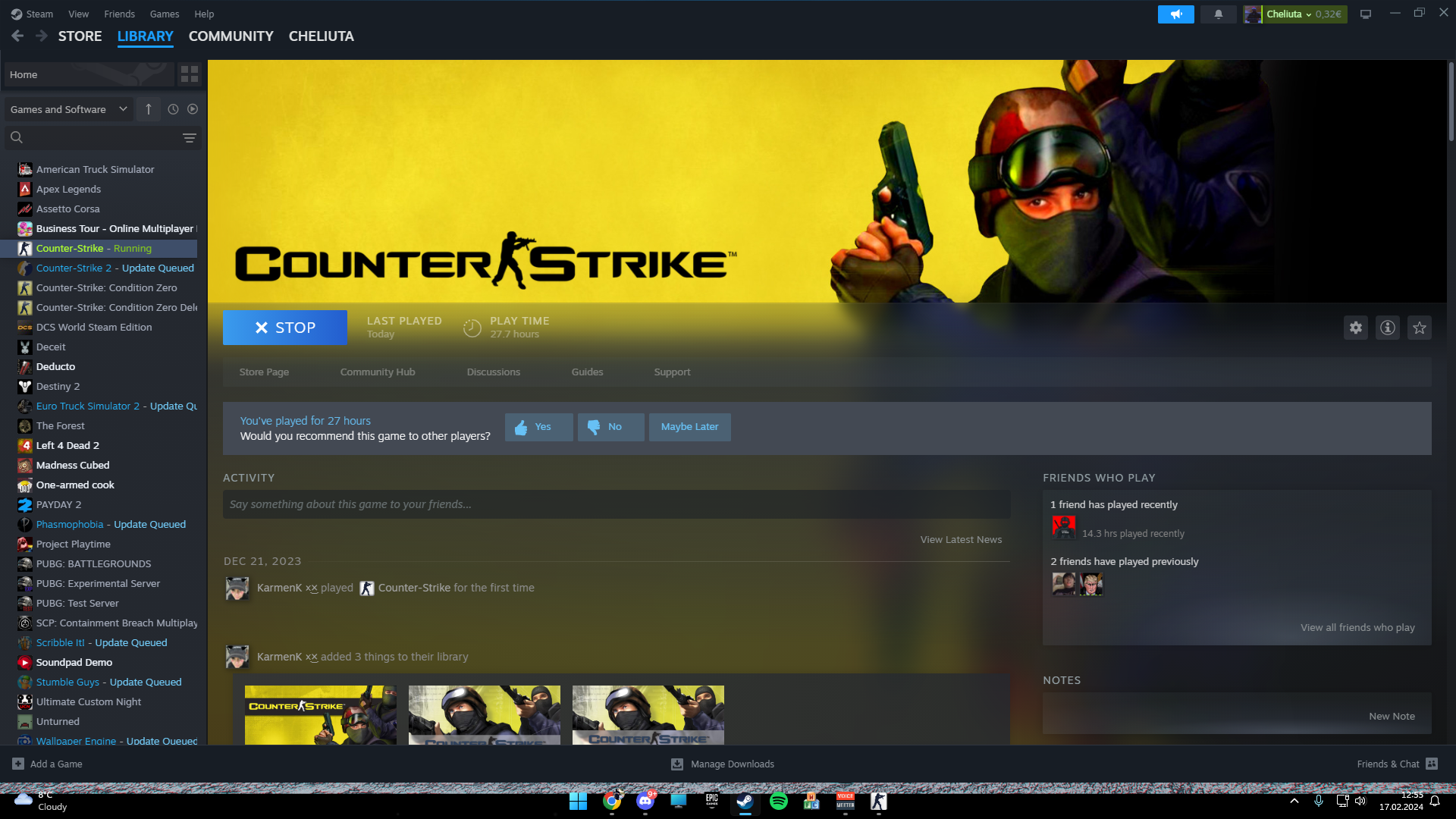Screen dimensions: 1456x819
Task: Toggle recent activity clock sort
Action: tap(173, 109)
